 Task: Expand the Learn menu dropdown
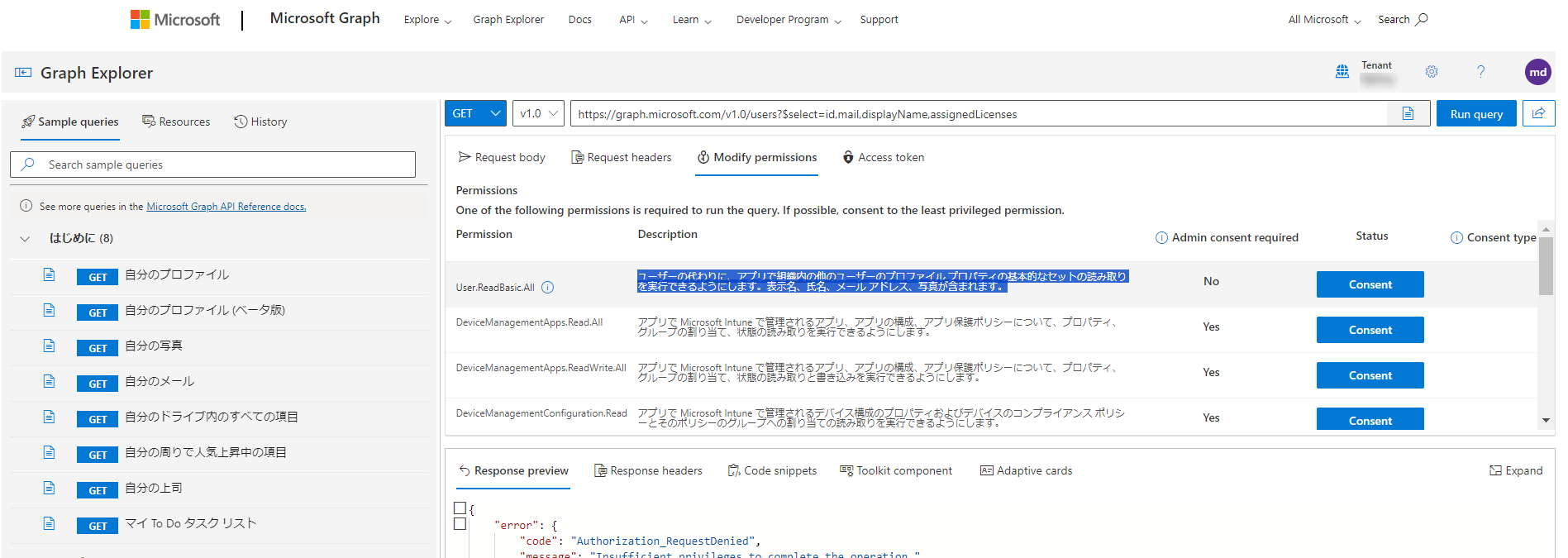(x=692, y=20)
